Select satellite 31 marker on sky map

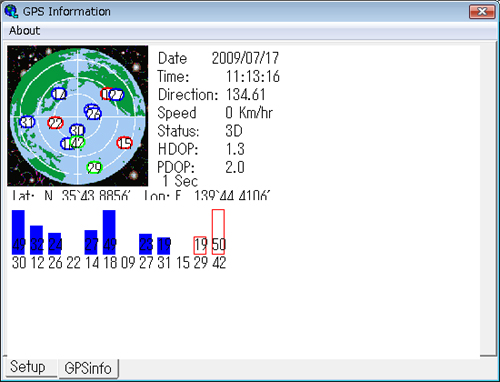tap(27, 122)
